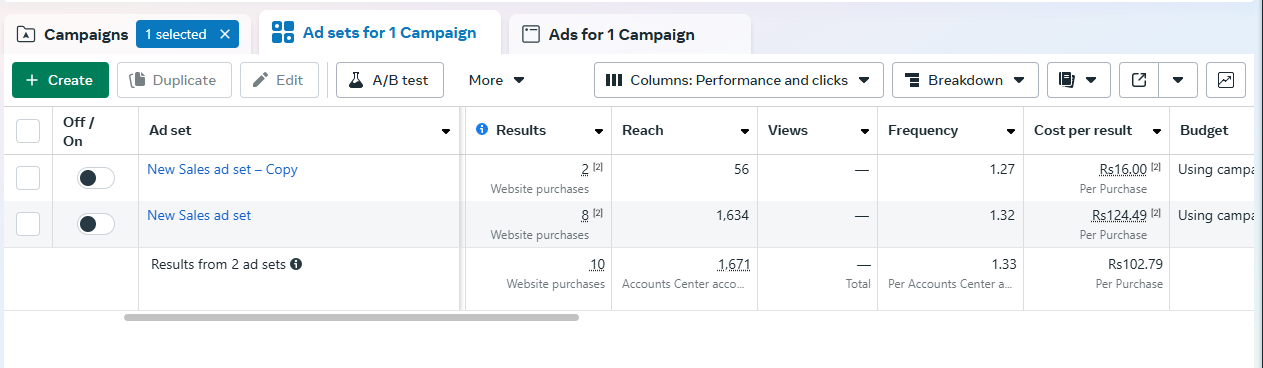The height and width of the screenshot is (368, 1263).
Task: Click the total reach value 1,671
Action: pos(734,265)
